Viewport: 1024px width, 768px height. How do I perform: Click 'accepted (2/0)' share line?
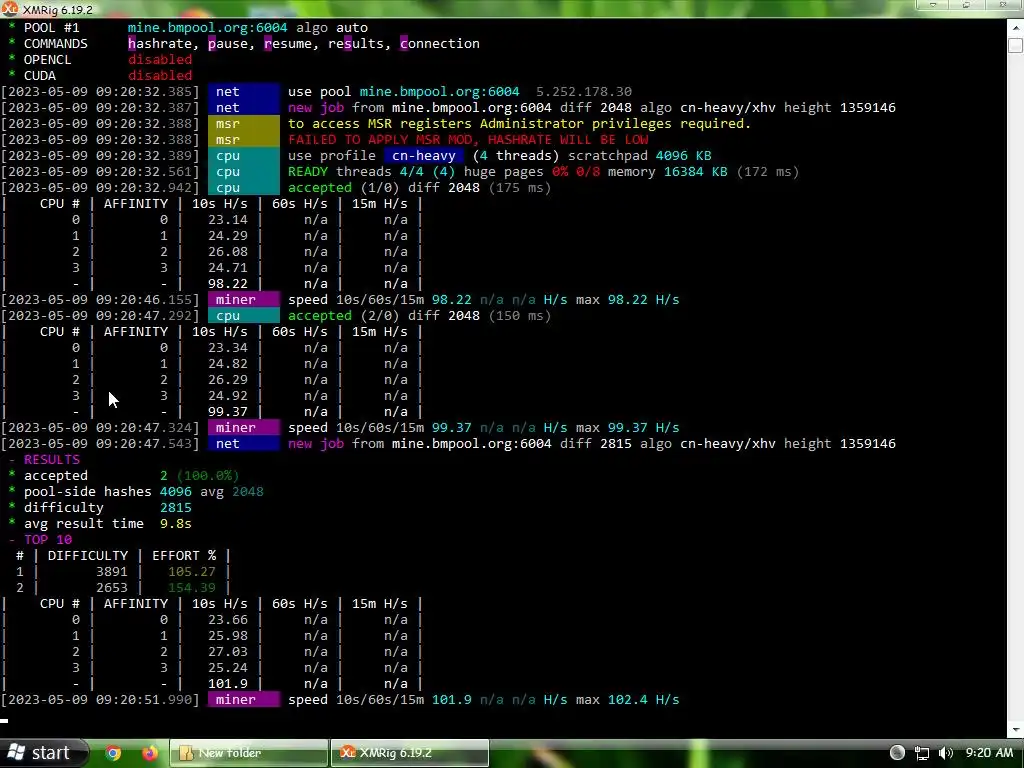pos(419,315)
